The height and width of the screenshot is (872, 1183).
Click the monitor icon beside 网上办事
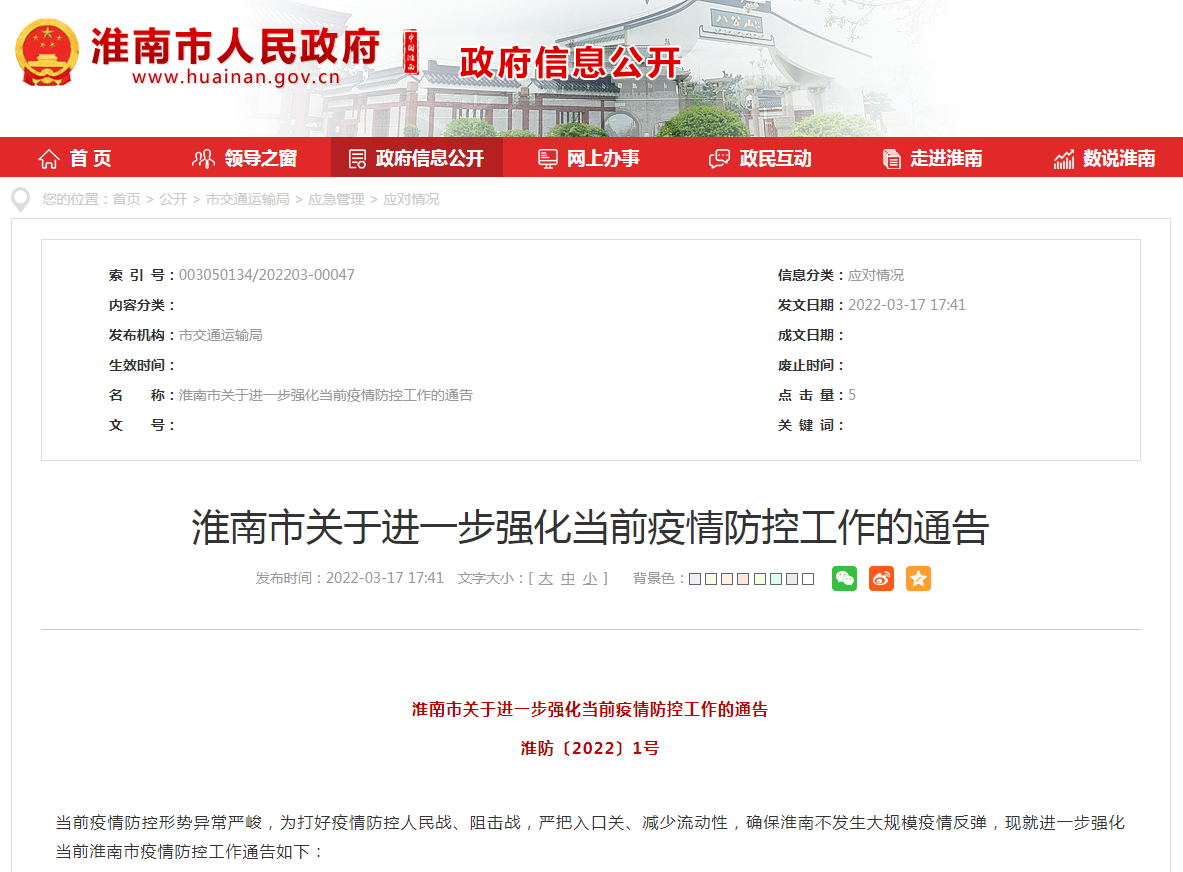(x=546, y=157)
